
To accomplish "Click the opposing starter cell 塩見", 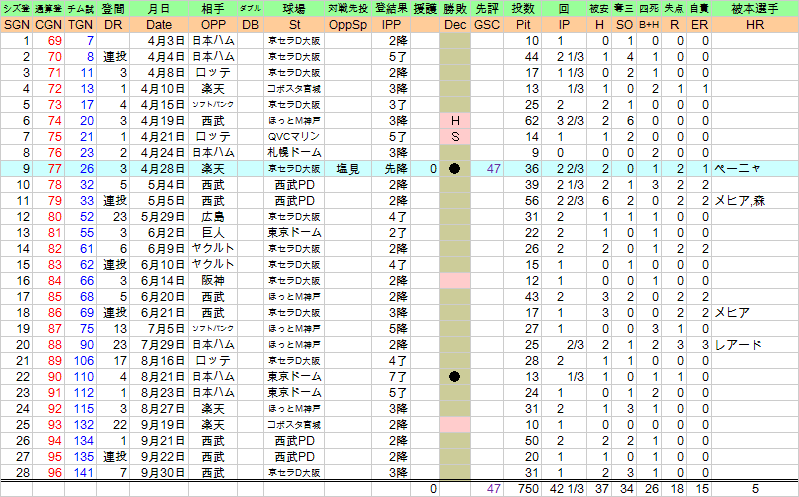I will [348, 169].
